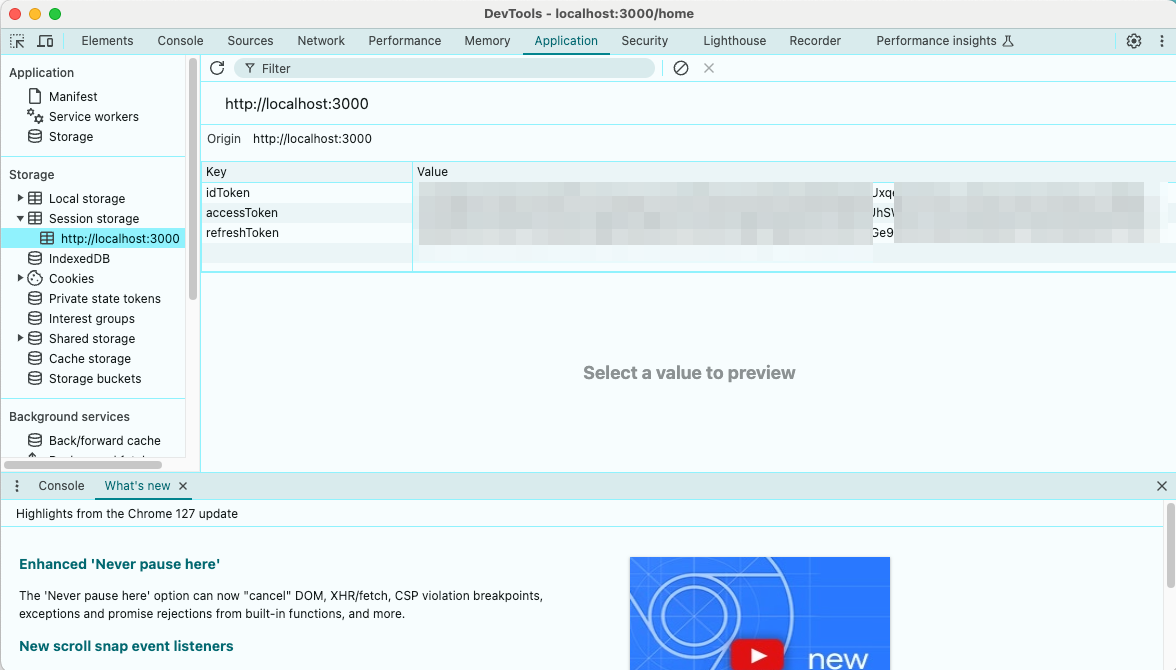Open the Lighthouse tab
The height and width of the screenshot is (670, 1176).
[x=735, y=41]
